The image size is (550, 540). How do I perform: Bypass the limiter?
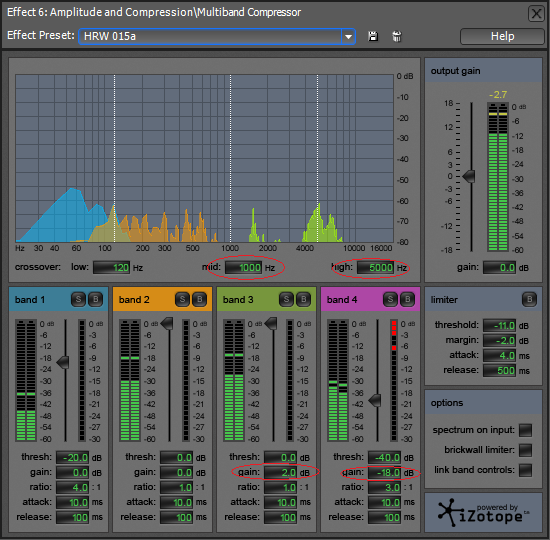pos(529,299)
